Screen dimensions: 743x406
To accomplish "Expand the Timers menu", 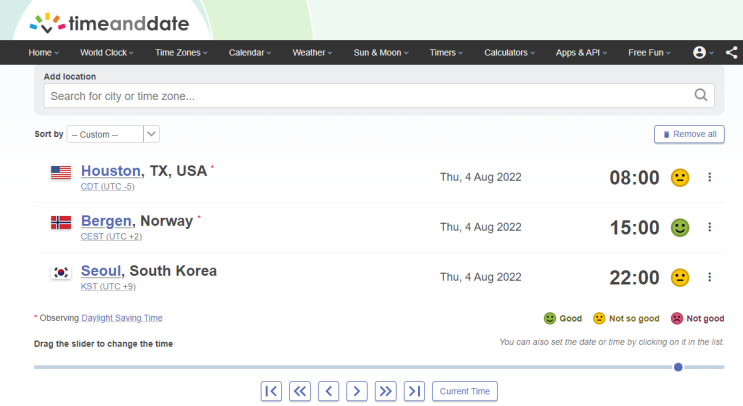I will pyautogui.click(x=446, y=53).
